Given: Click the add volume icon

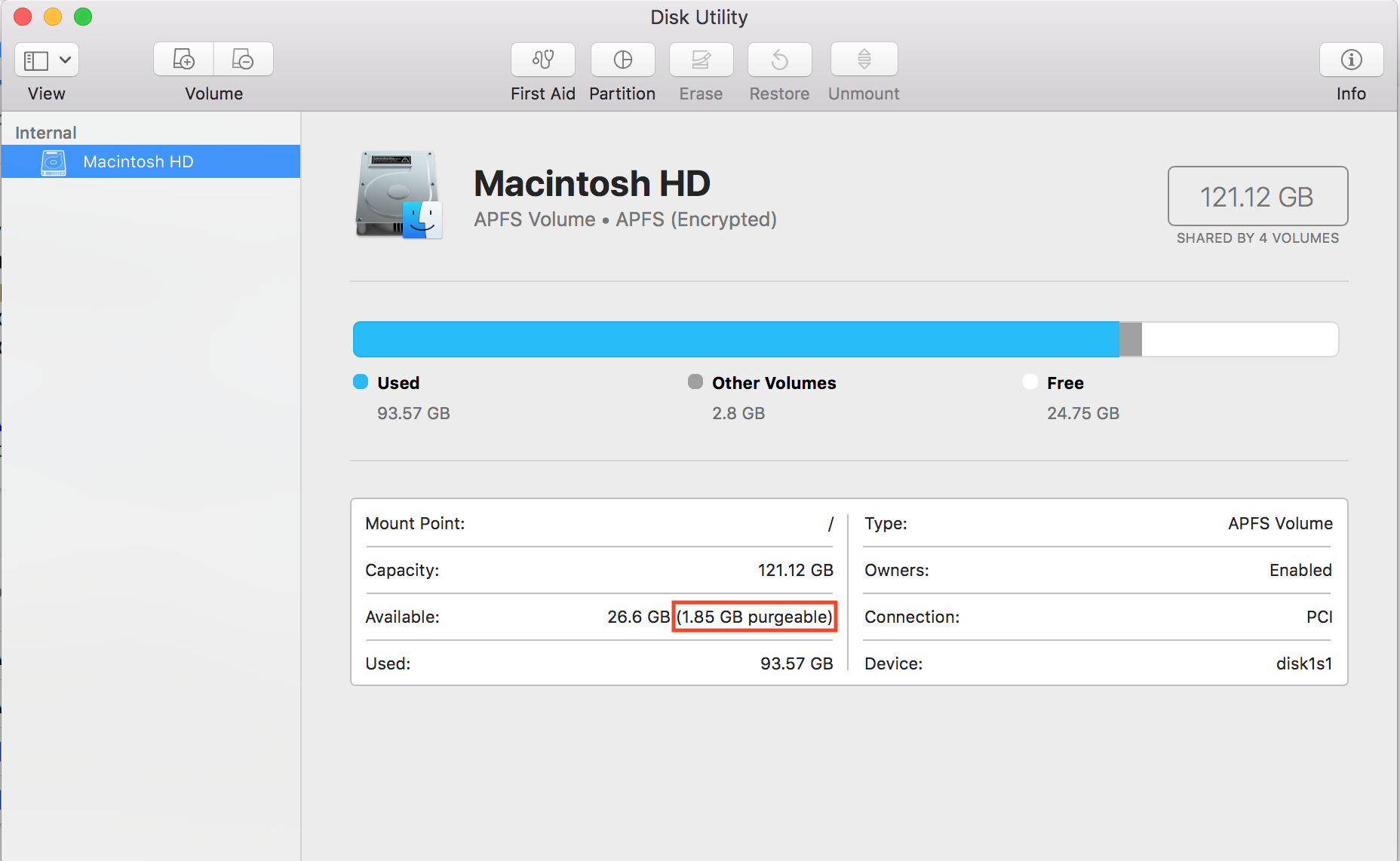Looking at the screenshot, I should (183, 60).
